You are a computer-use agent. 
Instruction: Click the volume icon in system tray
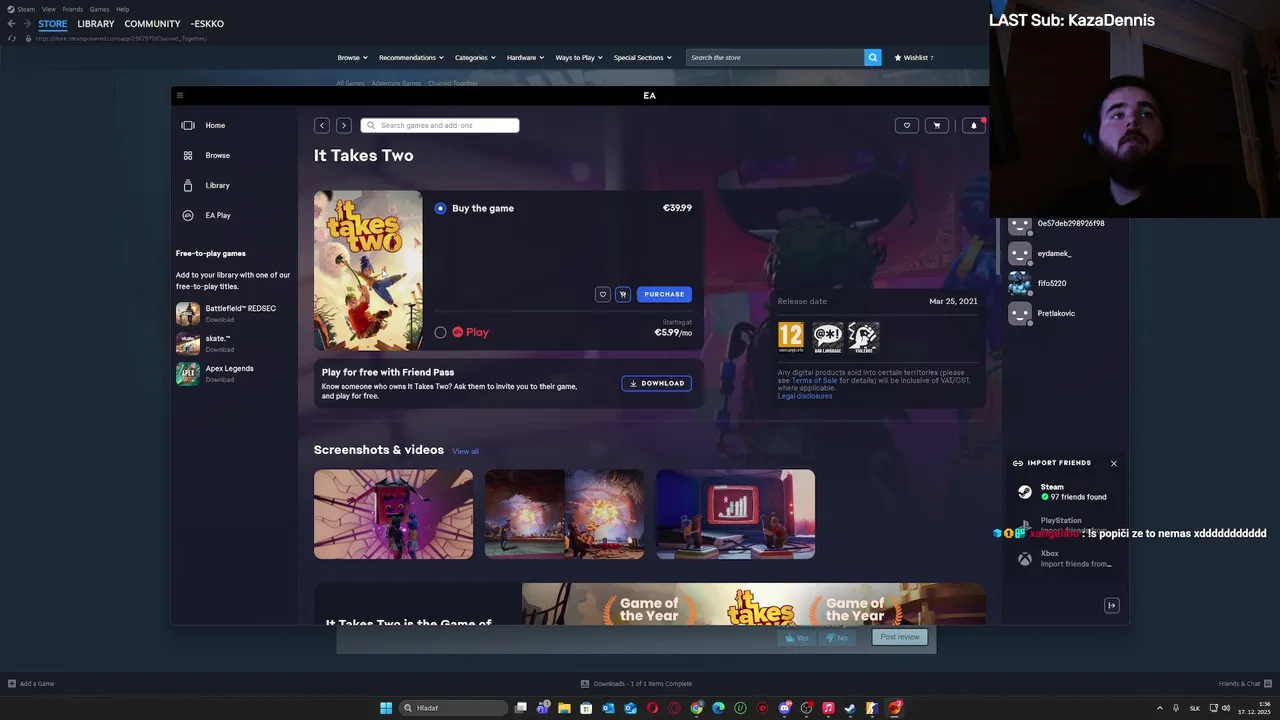[x=1226, y=708]
